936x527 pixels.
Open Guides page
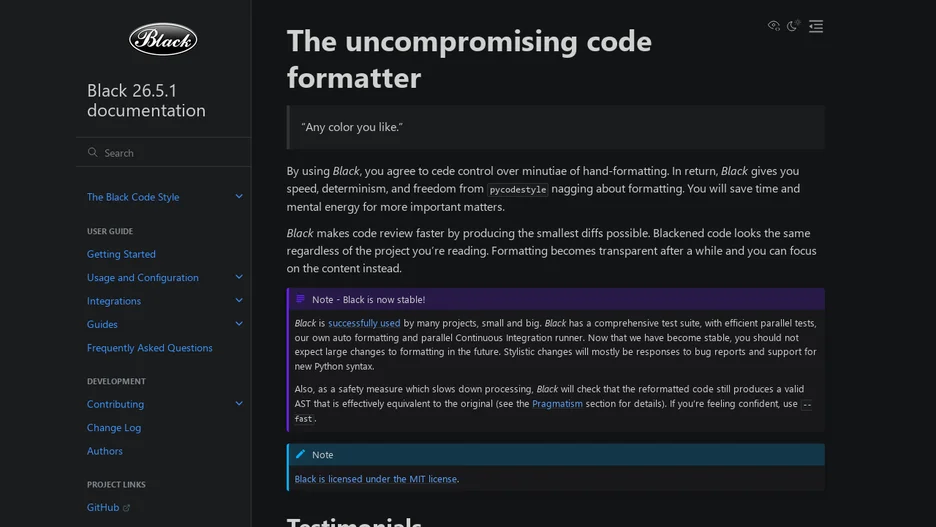(x=102, y=324)
